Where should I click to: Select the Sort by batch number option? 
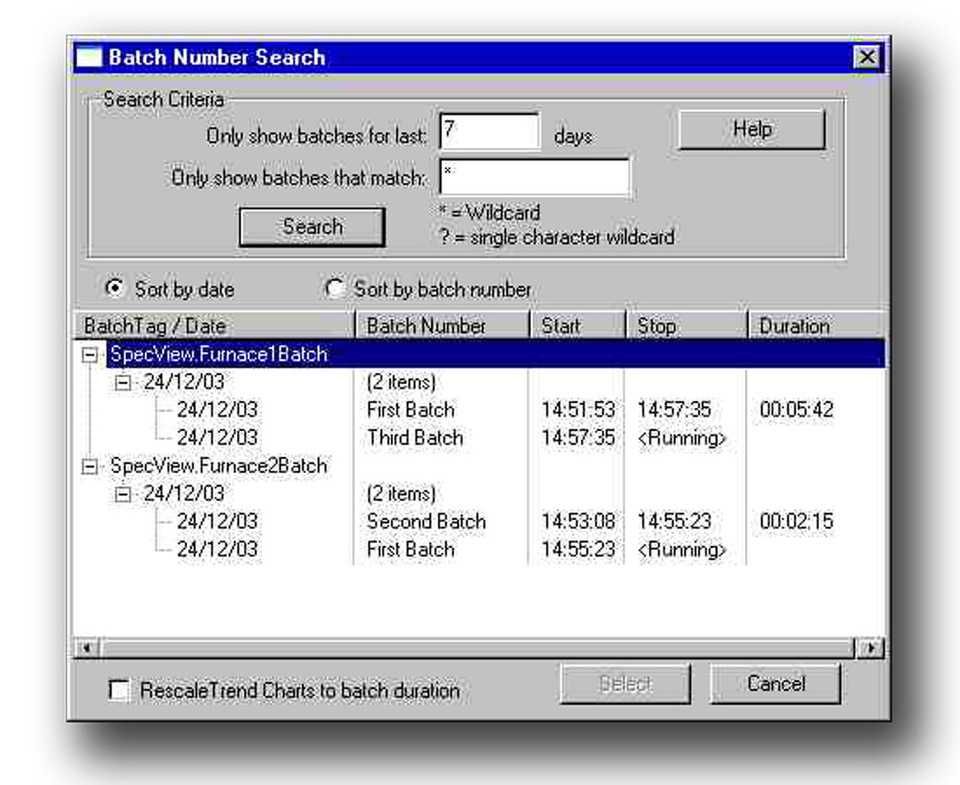pos(335,289)
